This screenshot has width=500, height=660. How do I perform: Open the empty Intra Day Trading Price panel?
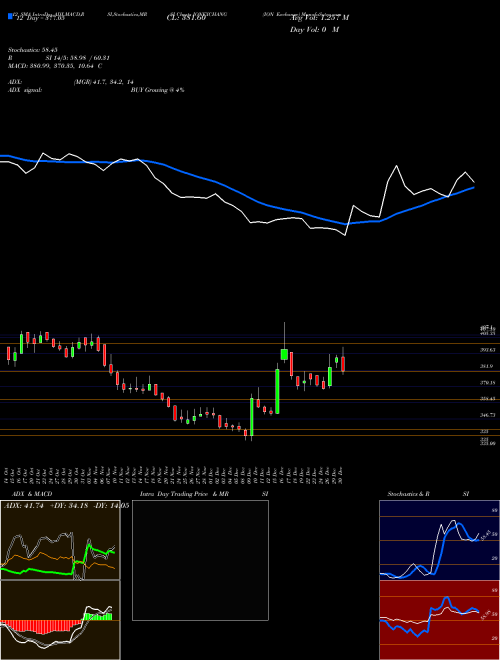pos(200,560)
